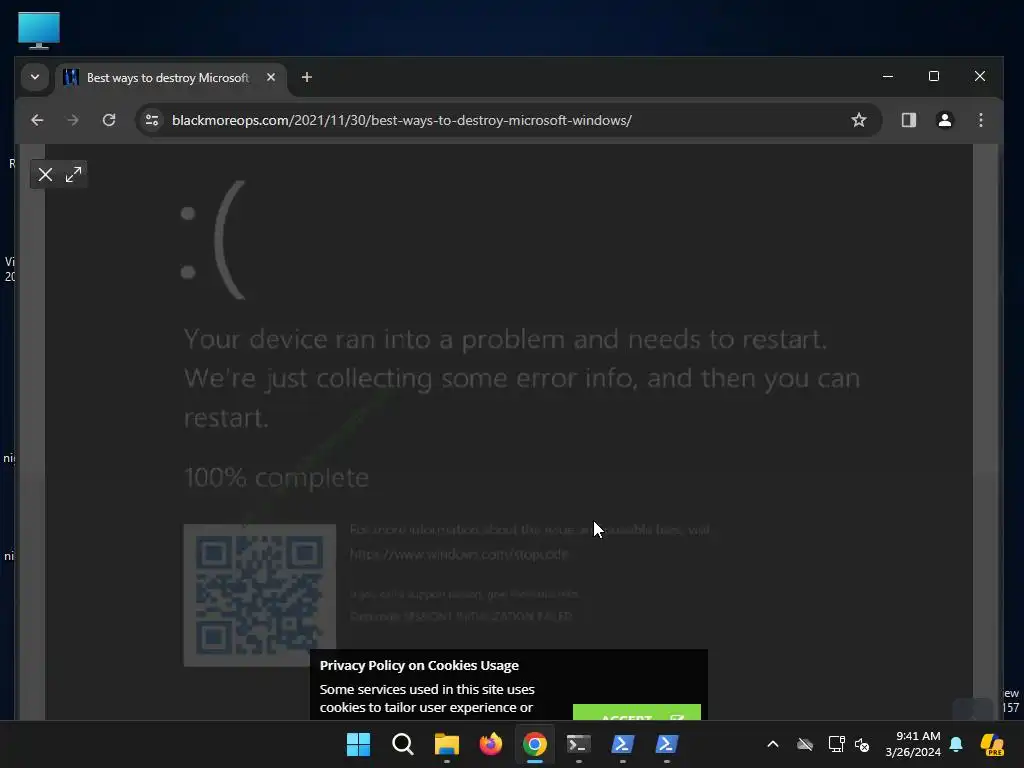Launch Firefox from the taskbar
This screenshot has height=768, width=1024.
490,744
